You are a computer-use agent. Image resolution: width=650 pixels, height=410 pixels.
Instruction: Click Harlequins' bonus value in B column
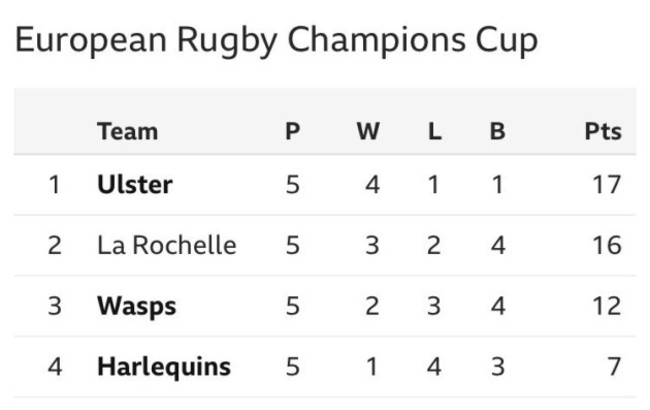(497, 367)
